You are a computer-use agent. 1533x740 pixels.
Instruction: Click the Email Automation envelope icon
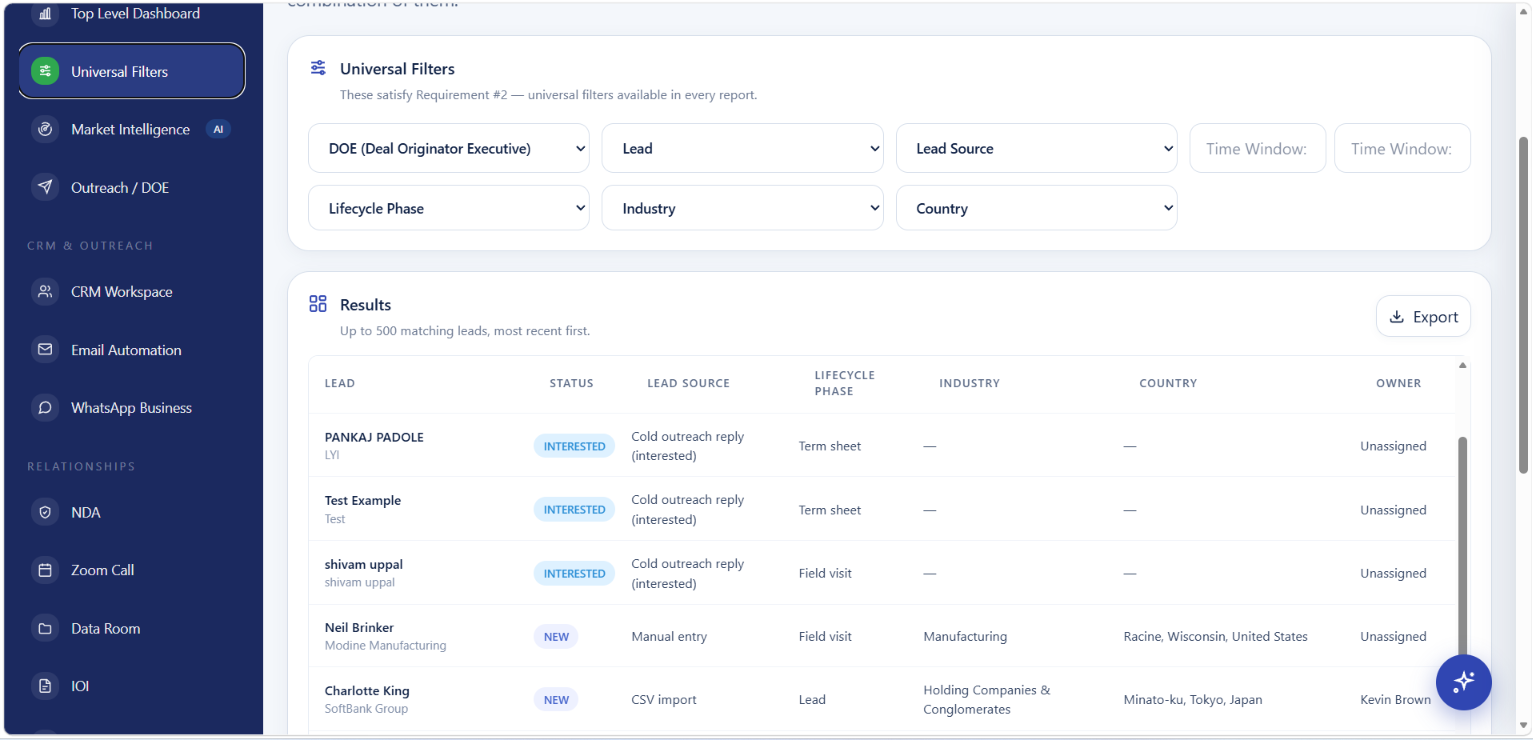45,350
